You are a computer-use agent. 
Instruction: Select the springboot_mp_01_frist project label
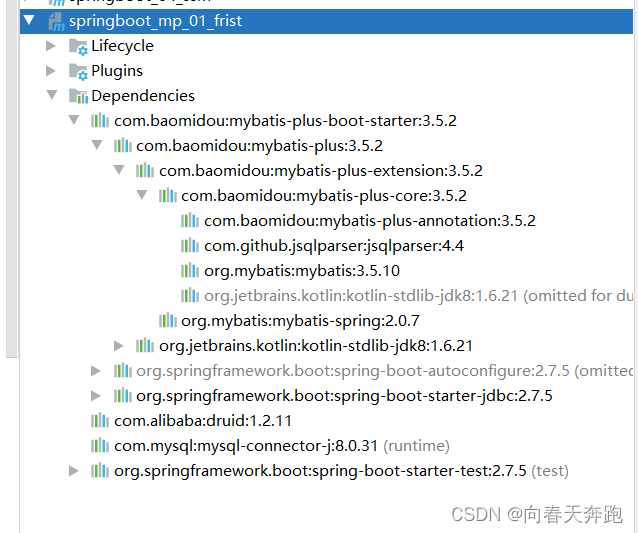[155, 21]
